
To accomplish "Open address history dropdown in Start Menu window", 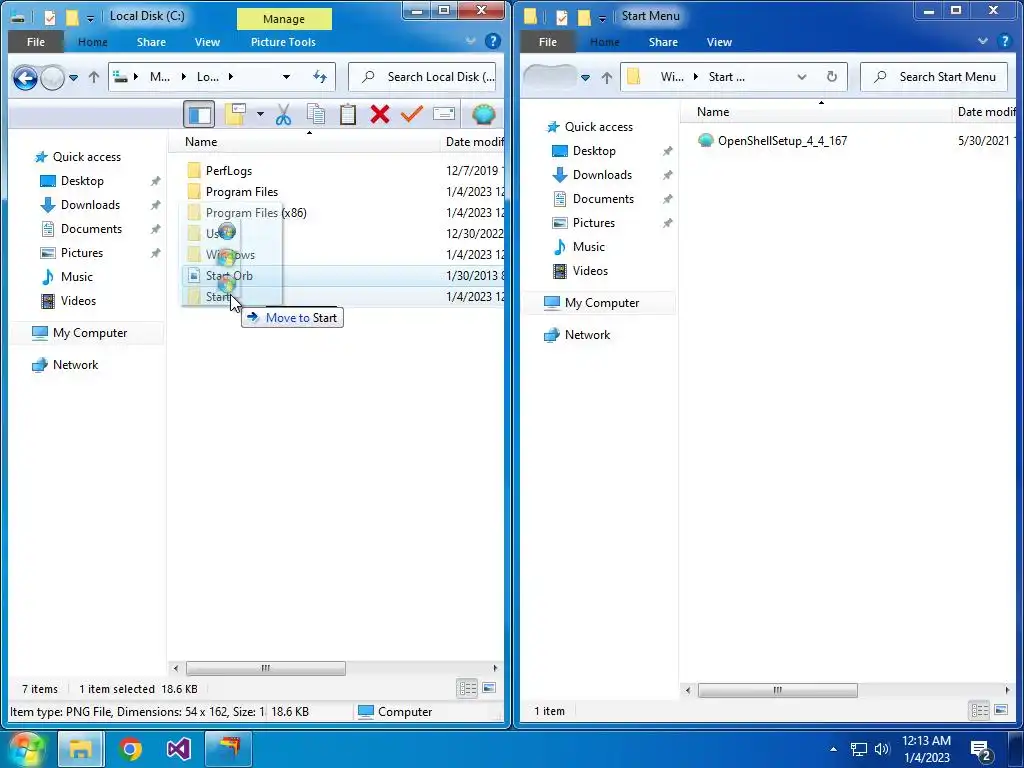I will [x=801, y=77].
